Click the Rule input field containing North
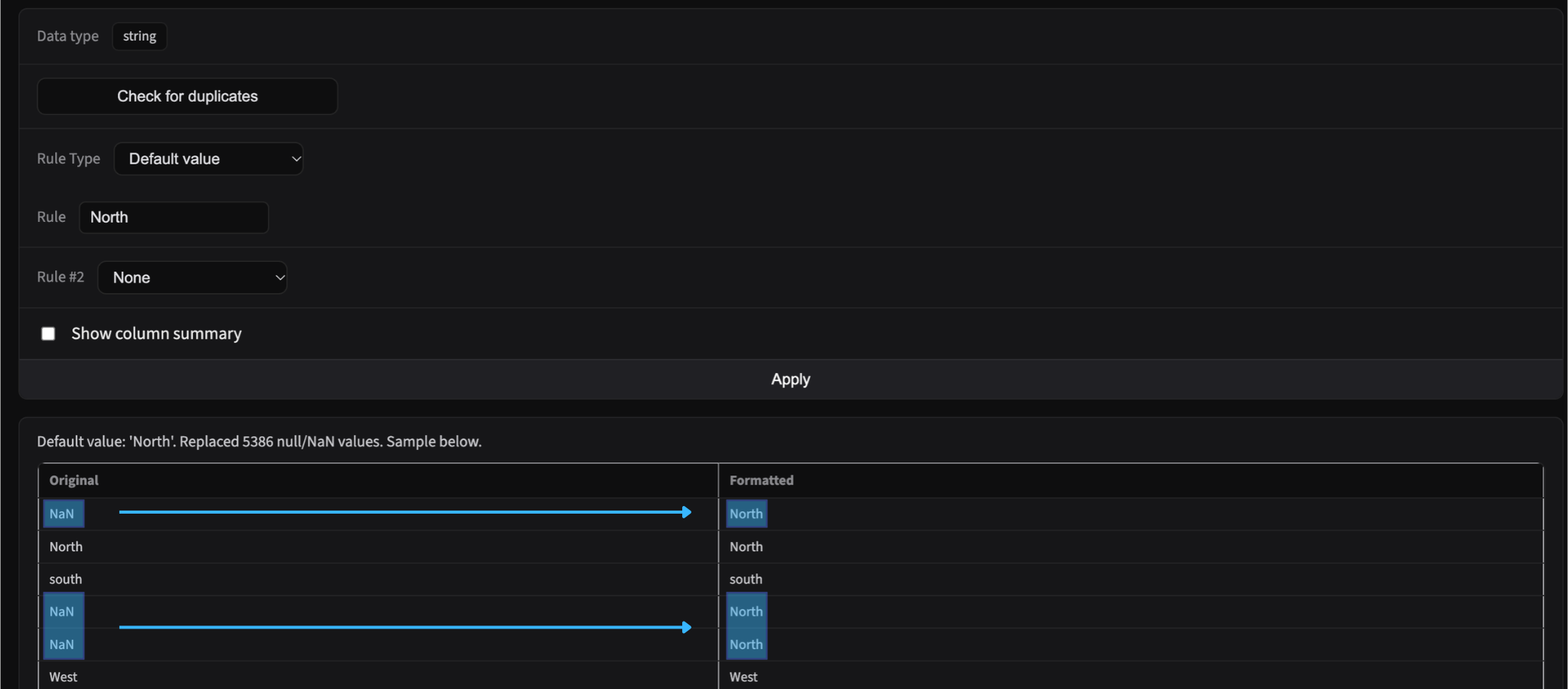The width and height of the screenshot is (1568, 689). pyautogui.click(x=174, y=217)
